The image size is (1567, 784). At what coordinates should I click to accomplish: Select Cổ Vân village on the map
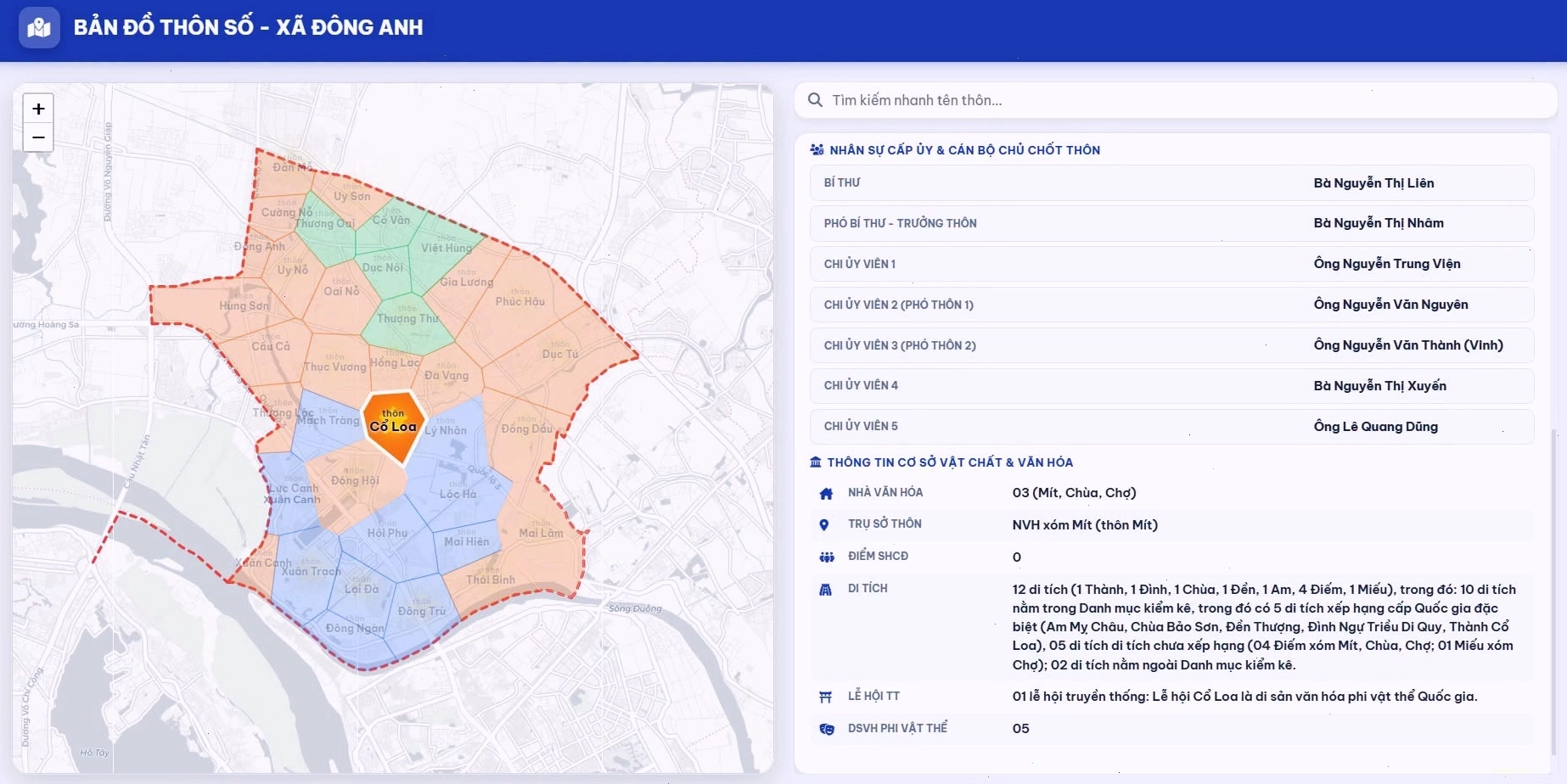391,220
